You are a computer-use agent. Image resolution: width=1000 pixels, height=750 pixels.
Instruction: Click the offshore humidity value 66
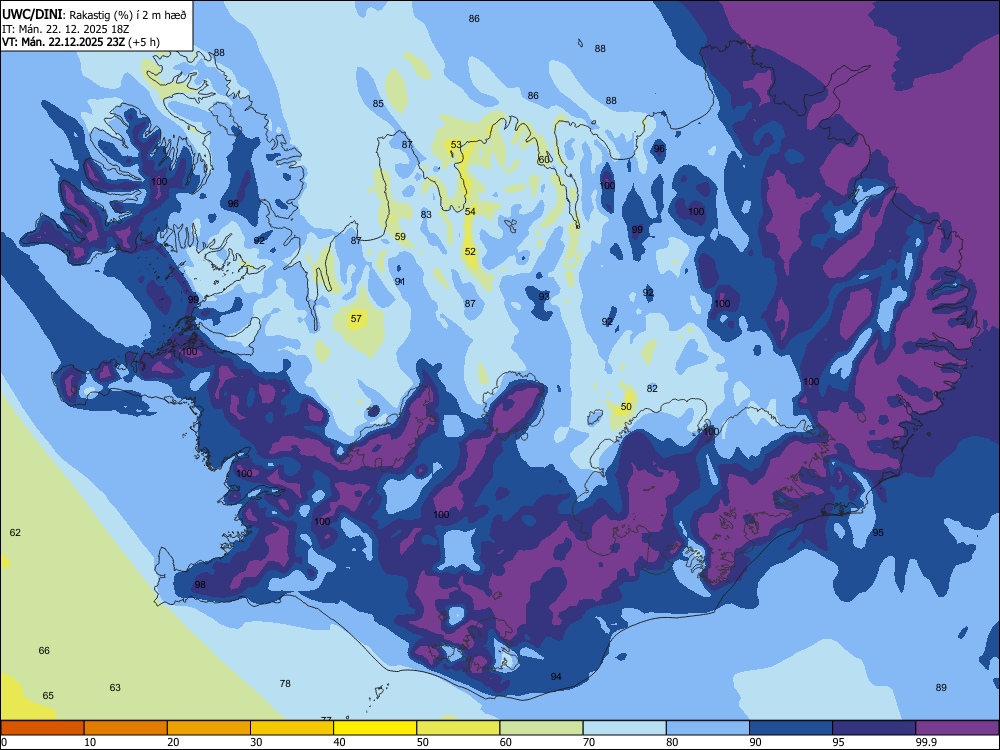pos(44,651)
